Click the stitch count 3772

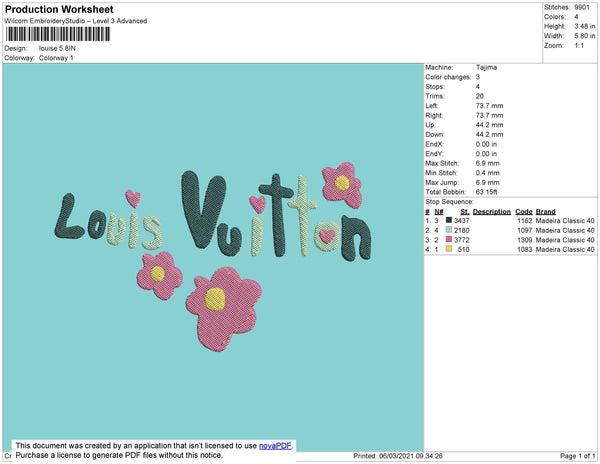(461, 239)
